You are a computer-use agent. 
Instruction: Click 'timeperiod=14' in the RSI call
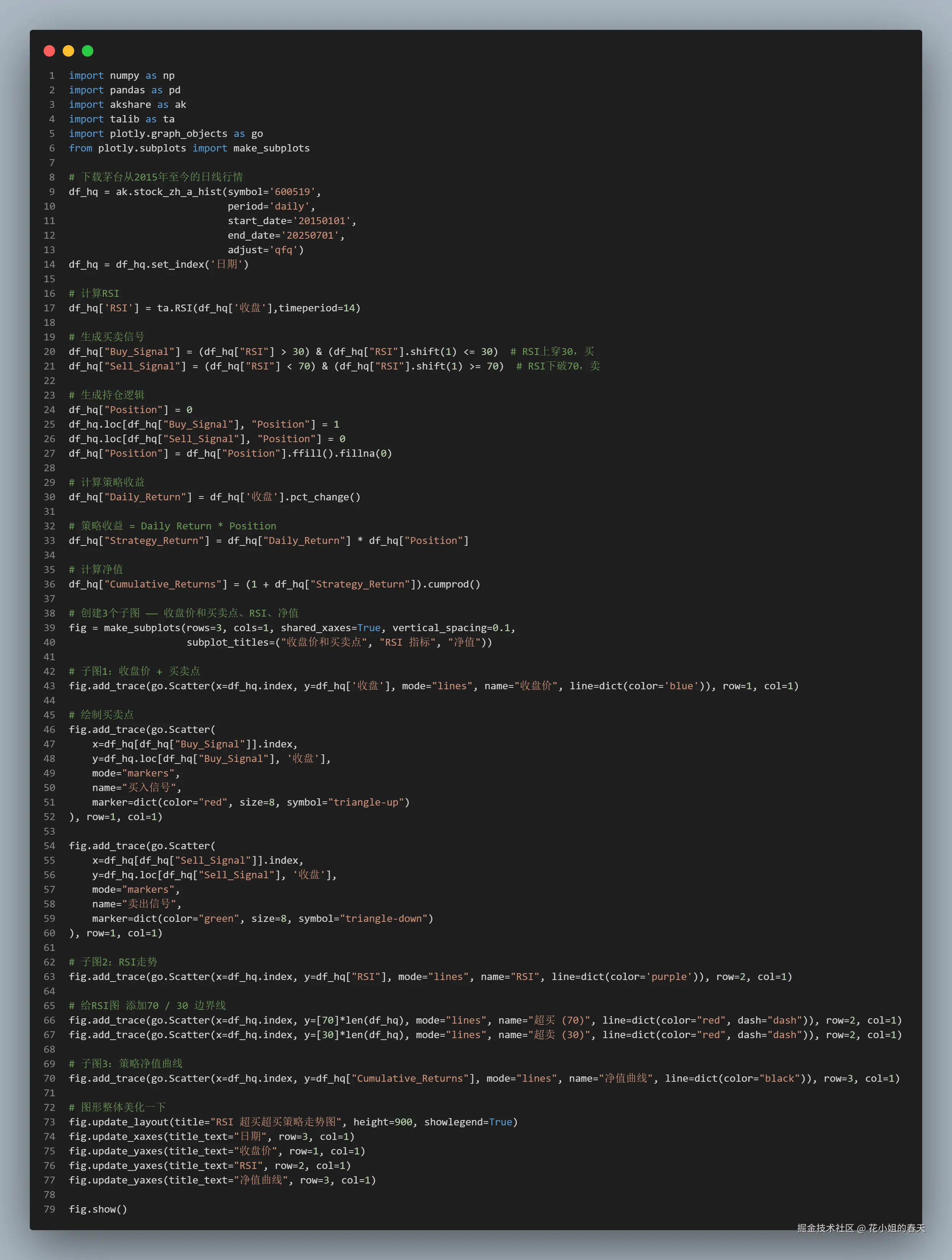click(317, 308)
